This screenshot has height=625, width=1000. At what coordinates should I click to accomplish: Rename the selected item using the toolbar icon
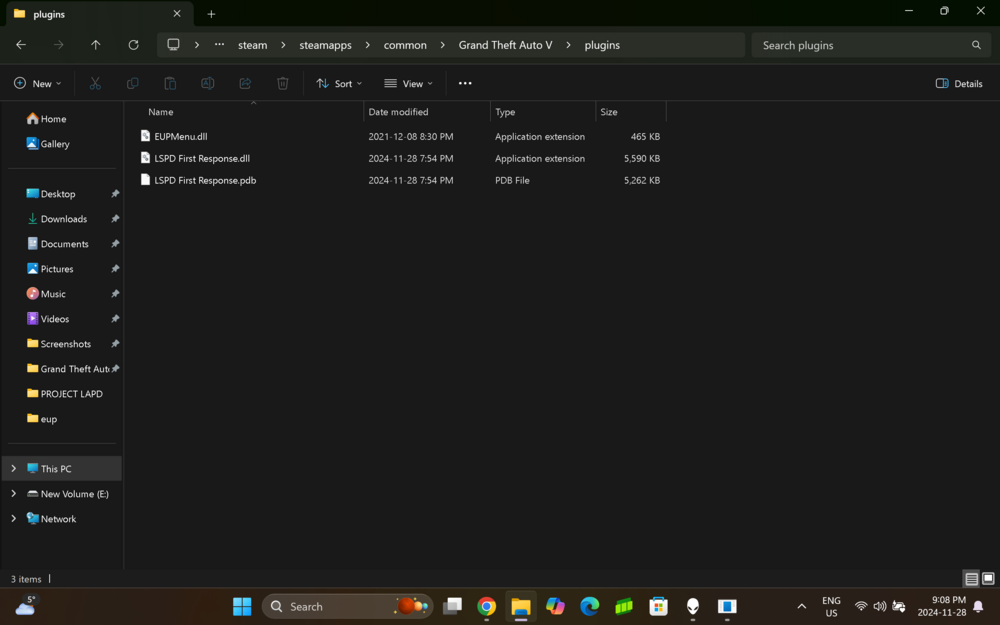[207, 83]
